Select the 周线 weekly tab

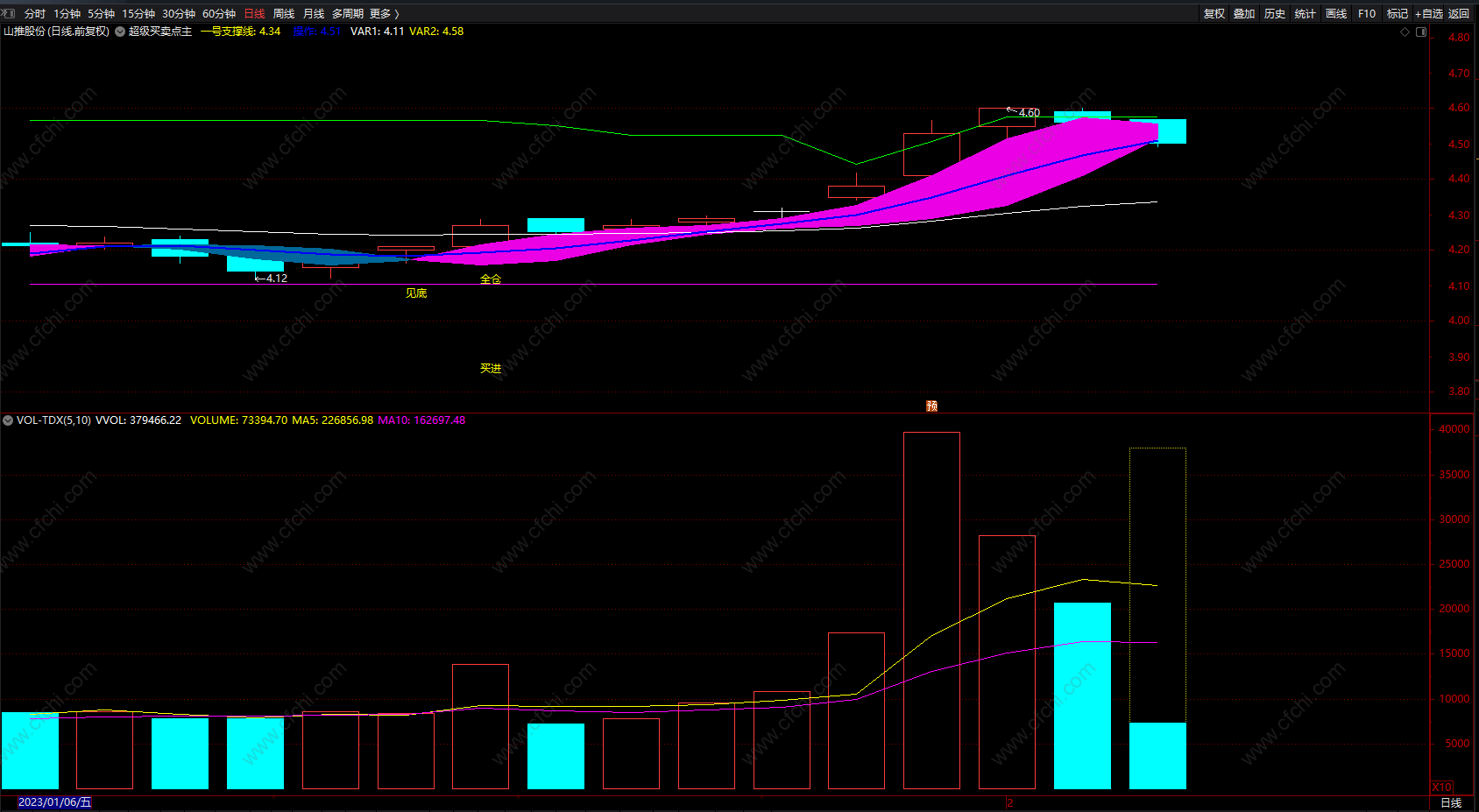point(284,13)
